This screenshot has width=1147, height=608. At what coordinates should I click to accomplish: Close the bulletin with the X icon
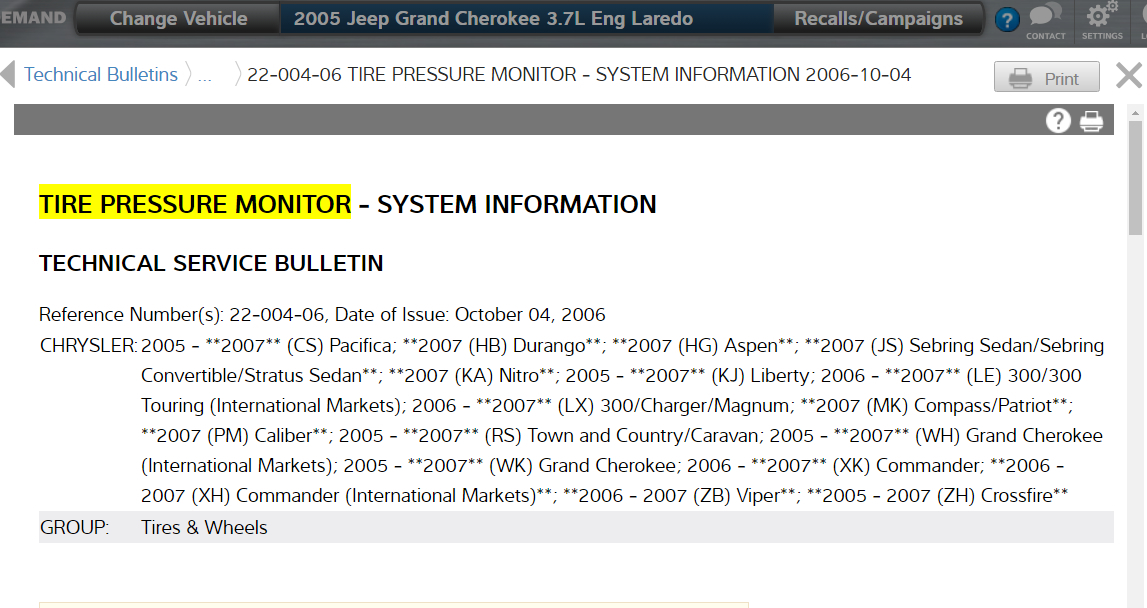click(x=1129, y=75)
